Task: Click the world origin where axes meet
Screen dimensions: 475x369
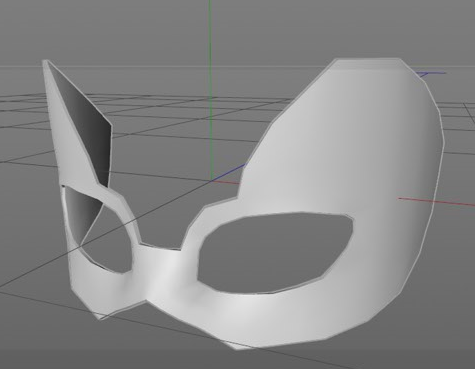Action: tap(211, 180)
